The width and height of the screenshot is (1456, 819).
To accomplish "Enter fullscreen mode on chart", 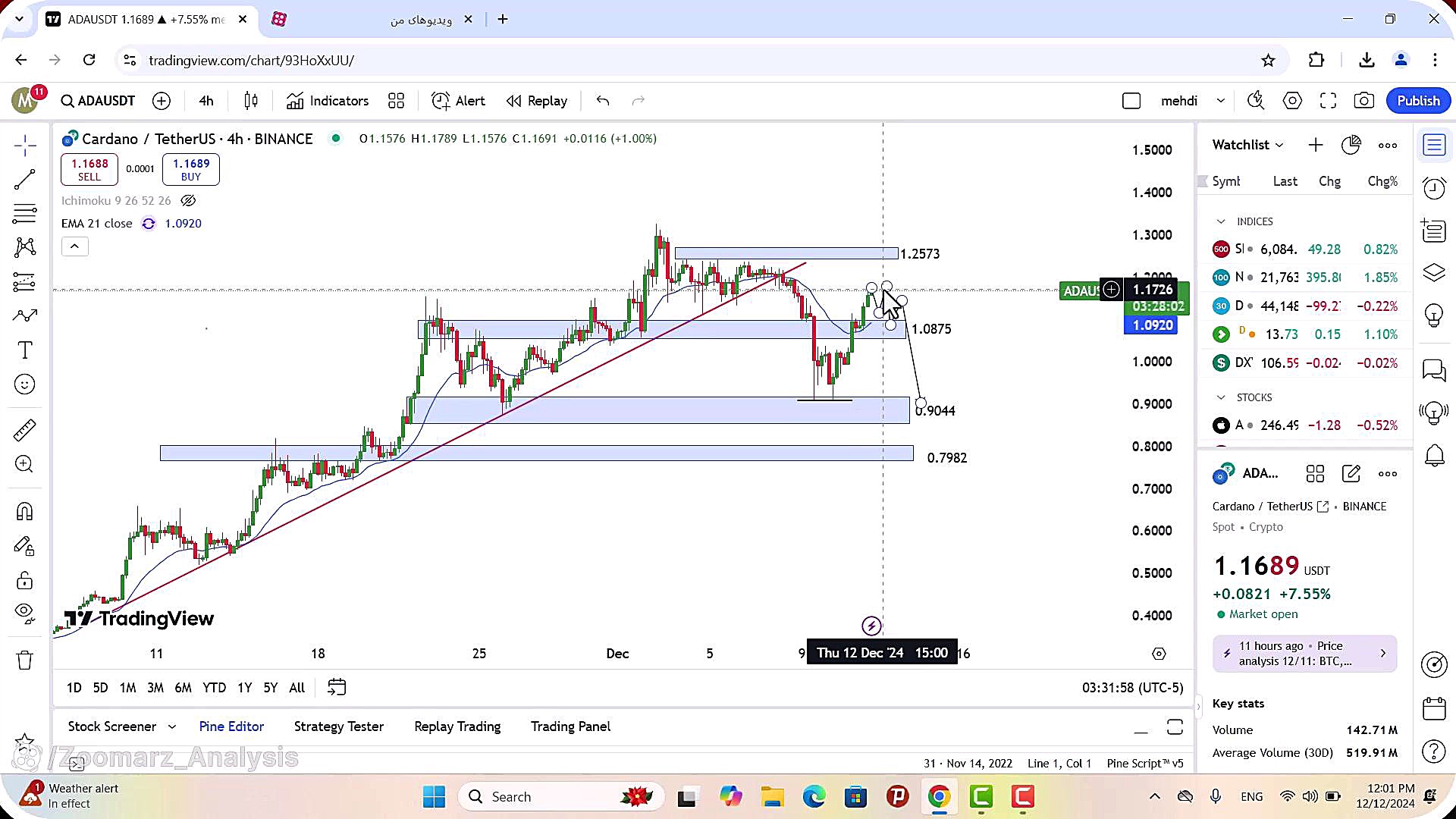I will coord(1328,101).
